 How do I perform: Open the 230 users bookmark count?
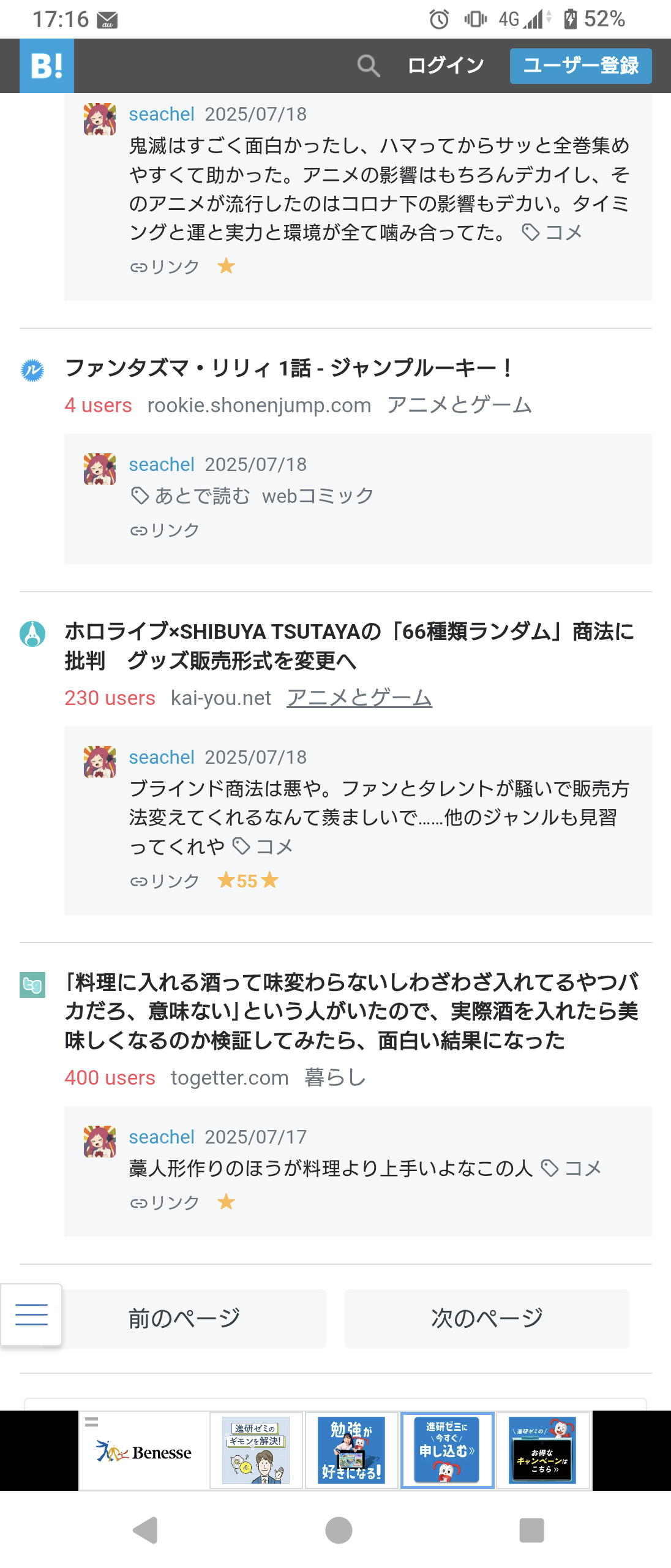pos(110,698)
